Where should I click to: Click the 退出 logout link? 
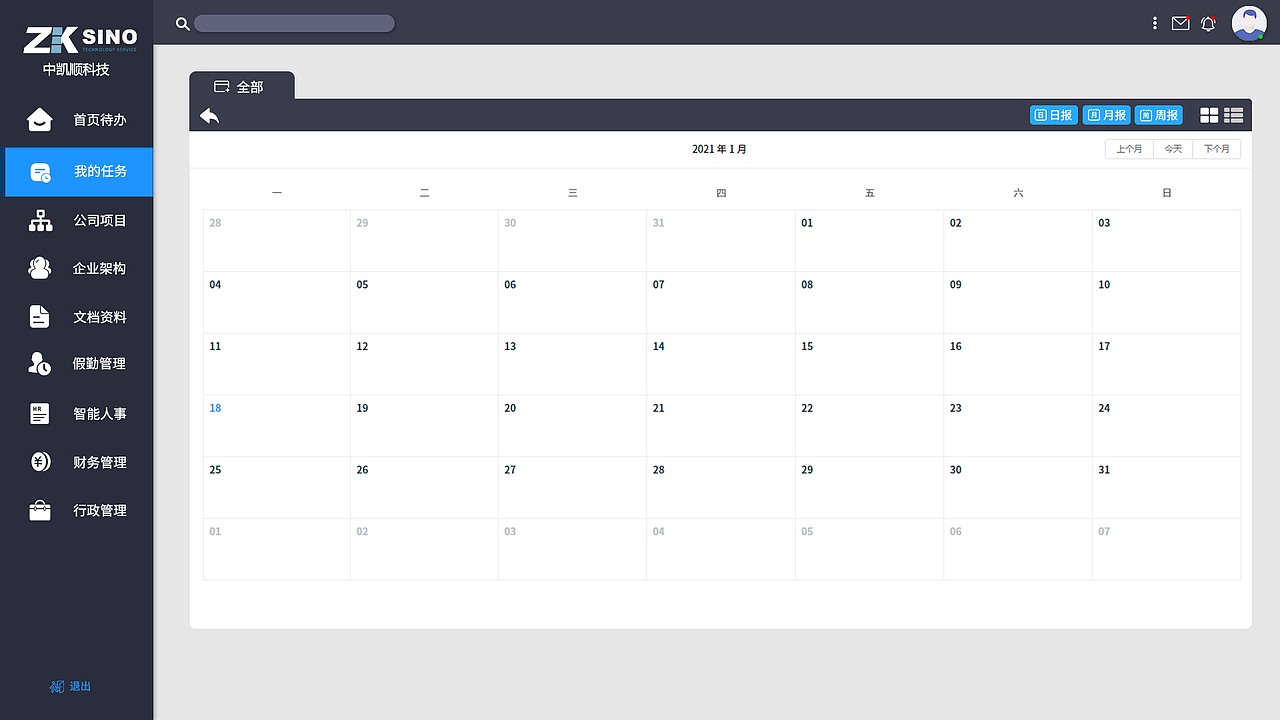coord(80,687)
